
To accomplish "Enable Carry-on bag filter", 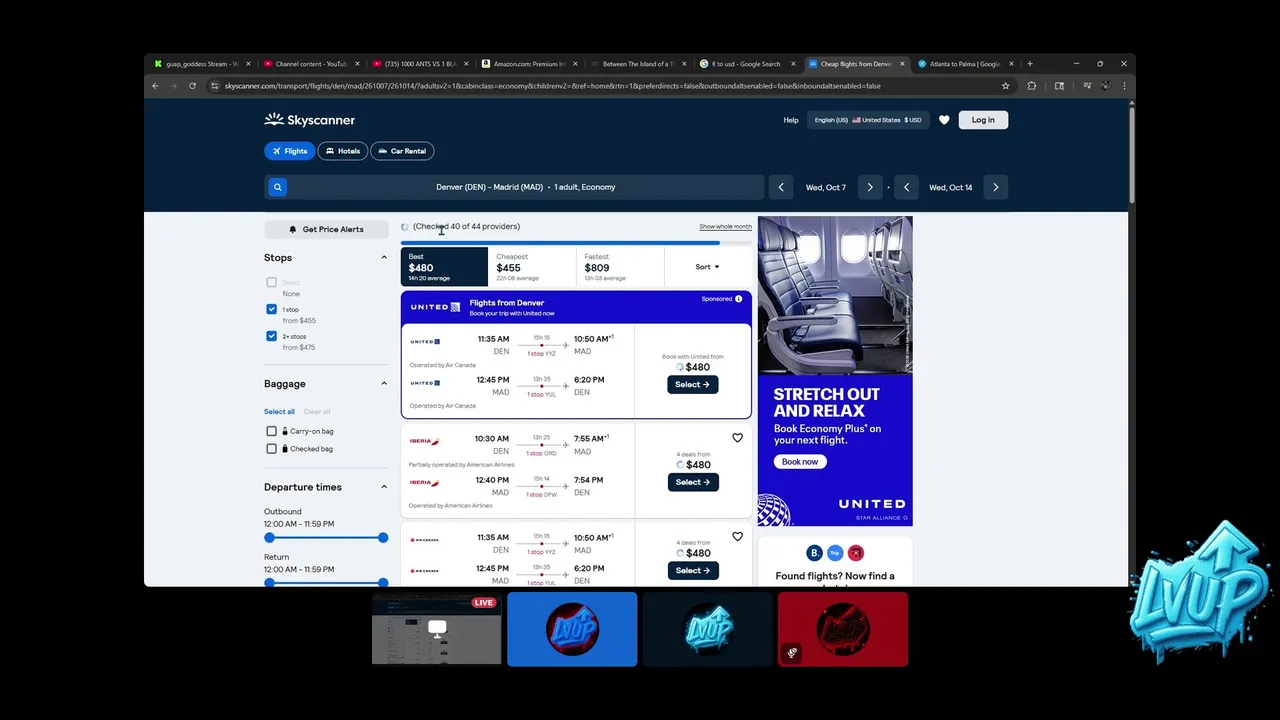I will [x=271, y=431].
